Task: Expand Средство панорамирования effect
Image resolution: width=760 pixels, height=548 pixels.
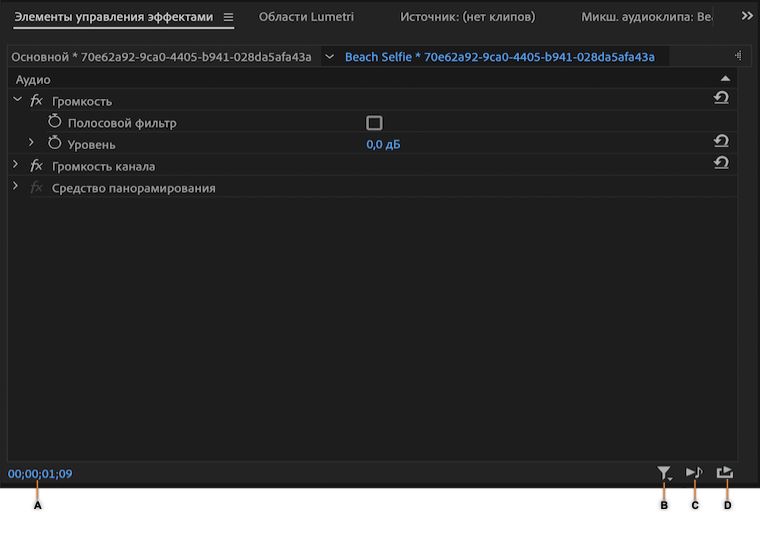Action: 16,186
